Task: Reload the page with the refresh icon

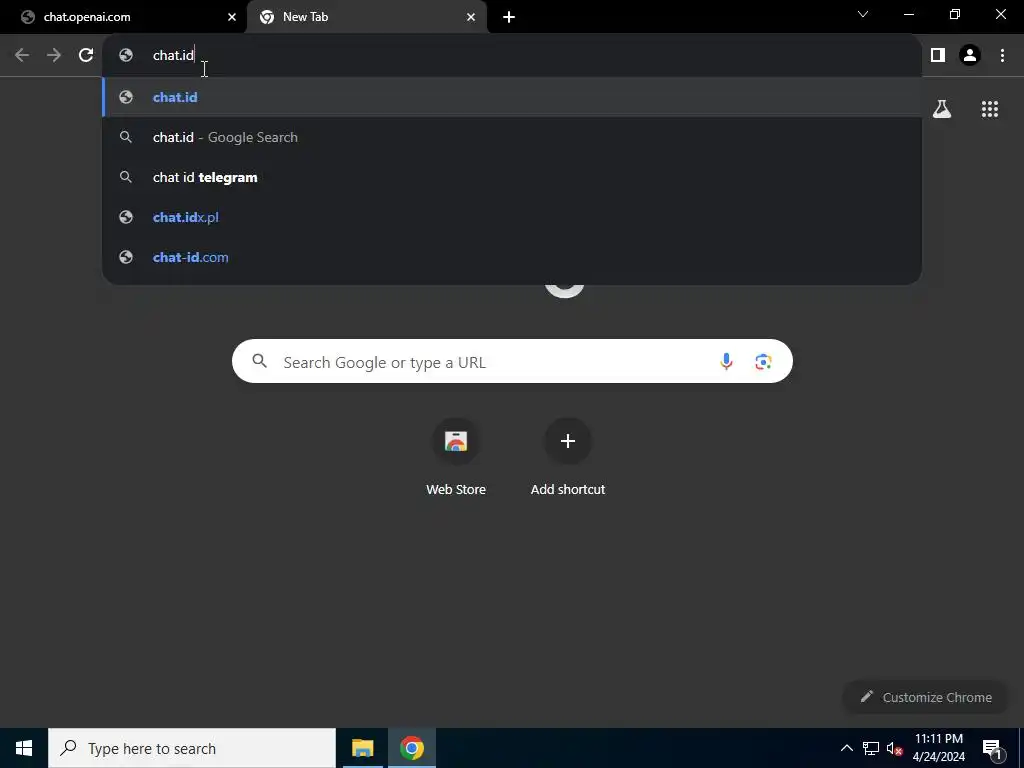Action: click(x=86, y=56)
